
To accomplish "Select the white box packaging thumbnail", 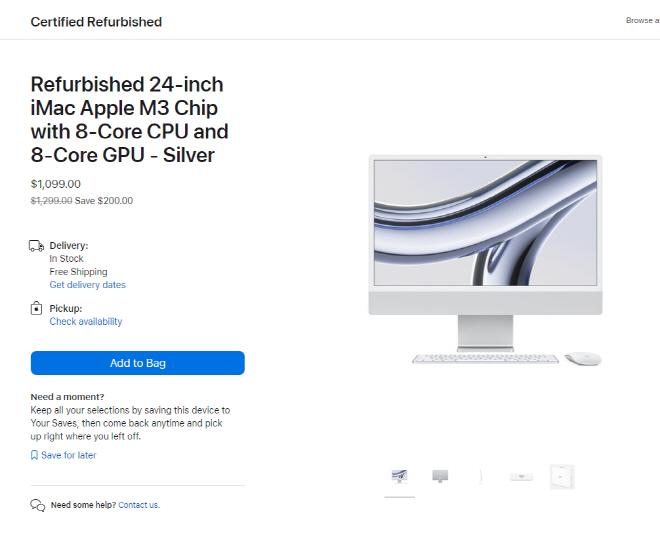I will (x=562, y=477).
